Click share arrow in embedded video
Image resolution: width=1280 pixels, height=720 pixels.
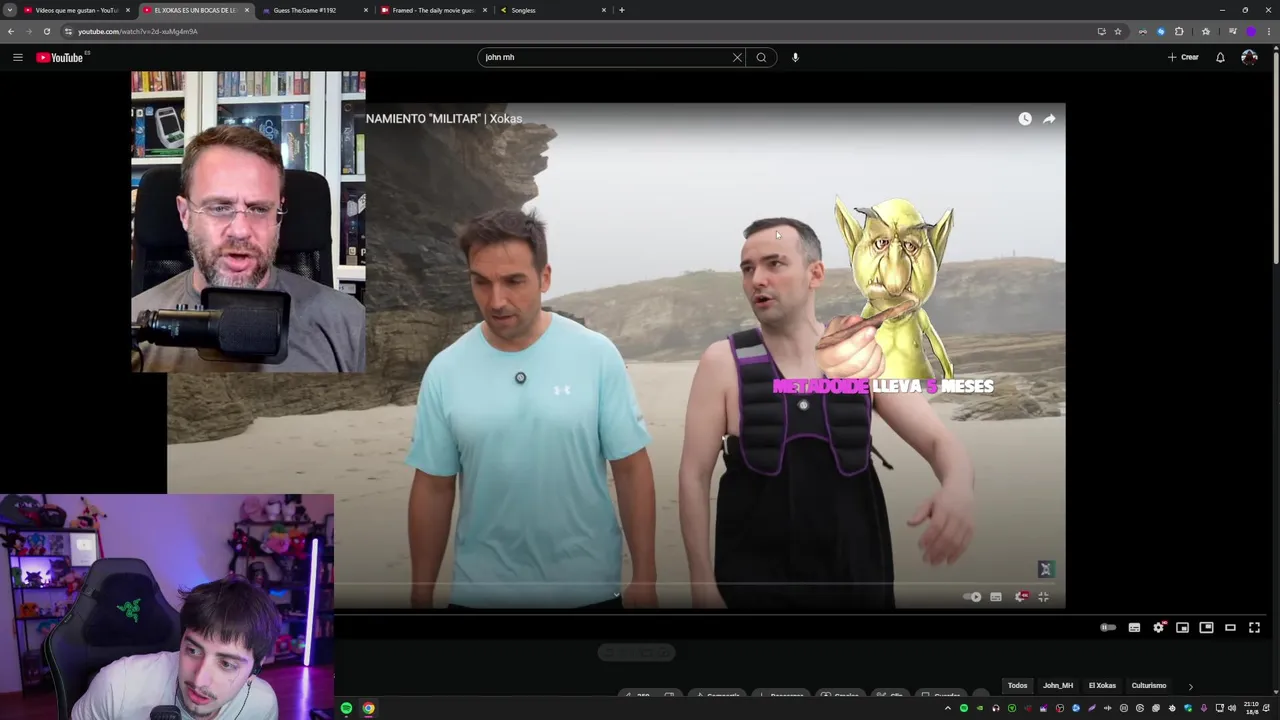point(1049,119)
